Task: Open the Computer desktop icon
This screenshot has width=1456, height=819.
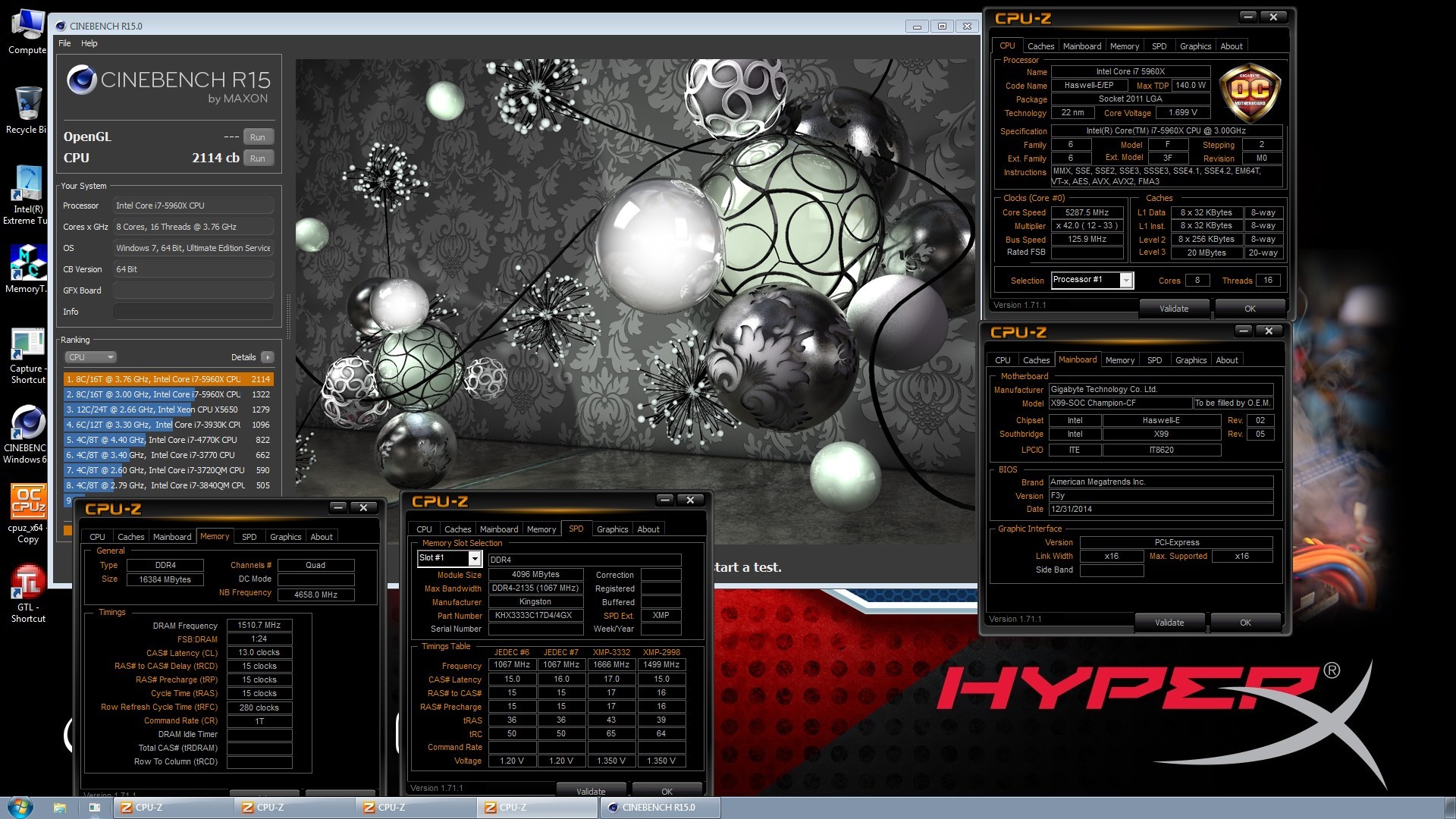Action: (x=27, y=32)
